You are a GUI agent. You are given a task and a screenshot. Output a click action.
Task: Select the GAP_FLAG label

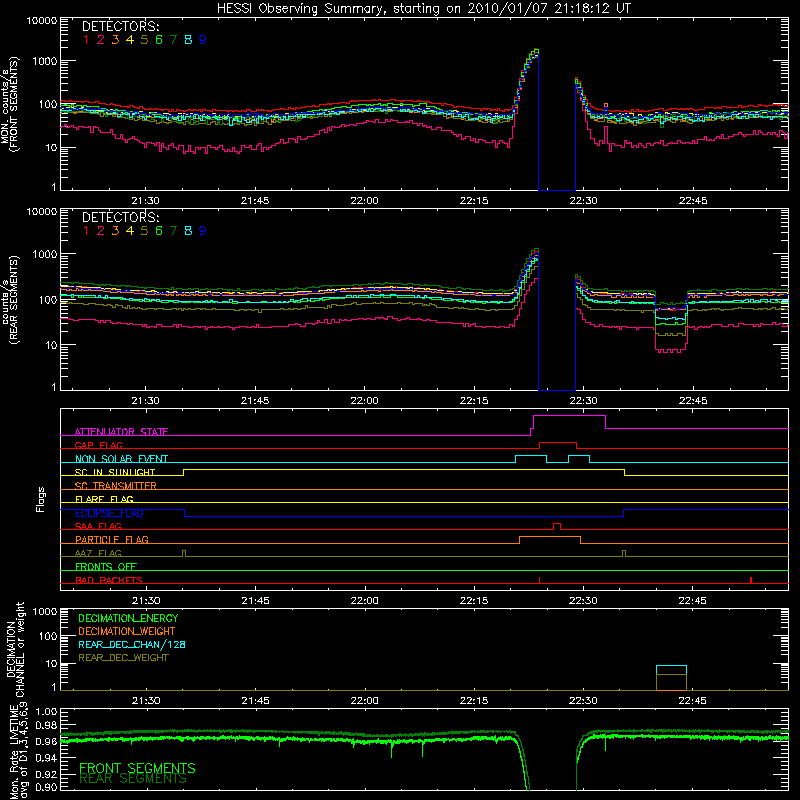98,445
